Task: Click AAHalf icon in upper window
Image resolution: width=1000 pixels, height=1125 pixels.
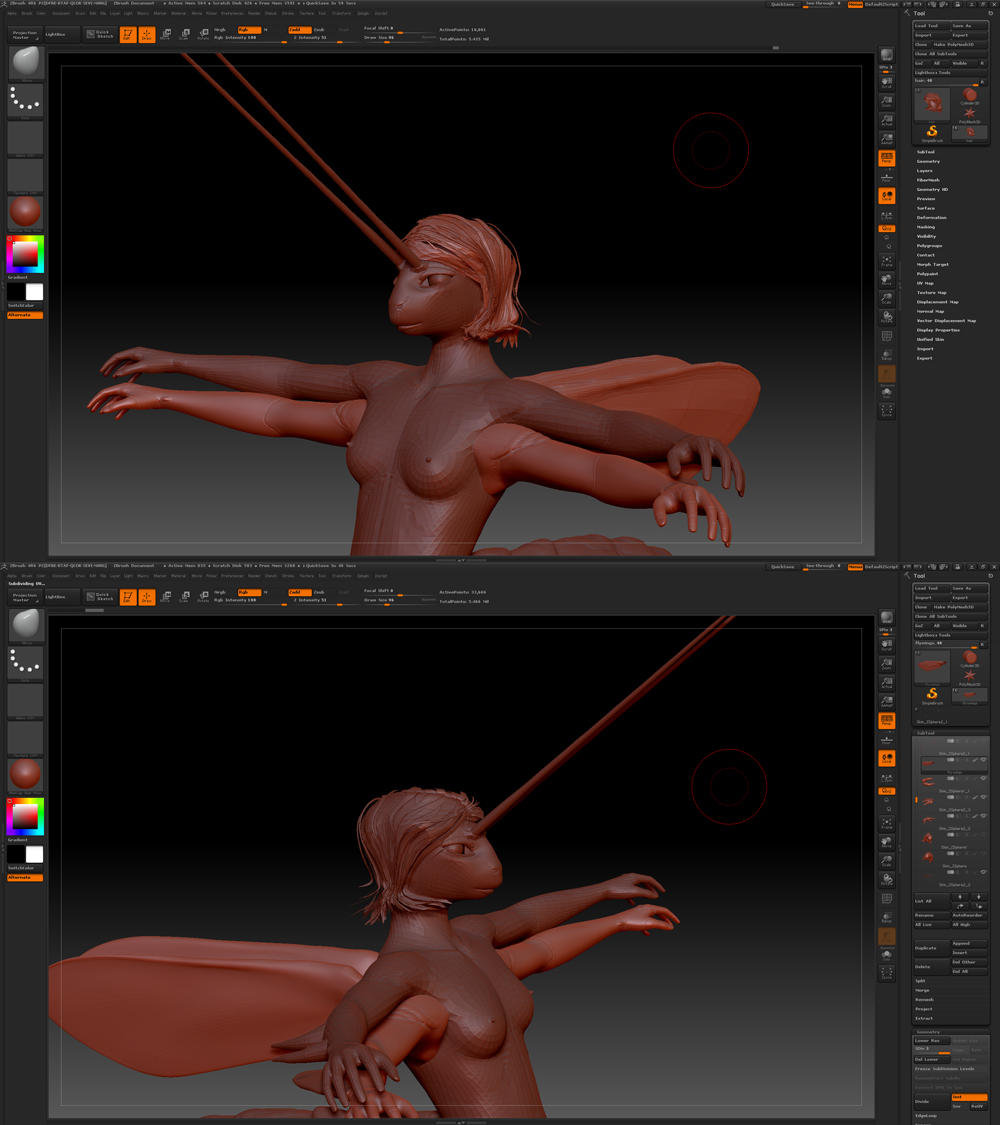Action: (887, 138)
